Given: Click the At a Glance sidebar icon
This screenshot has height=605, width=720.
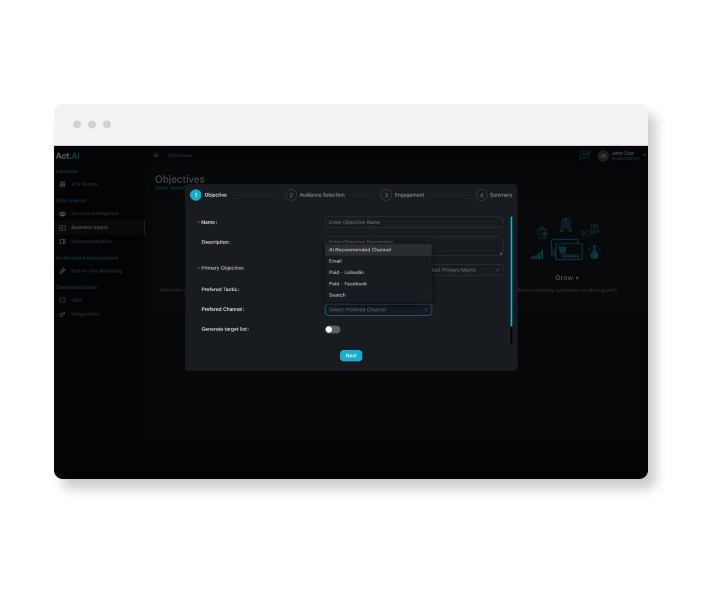Looking at the screenshot, I should 62,184.
